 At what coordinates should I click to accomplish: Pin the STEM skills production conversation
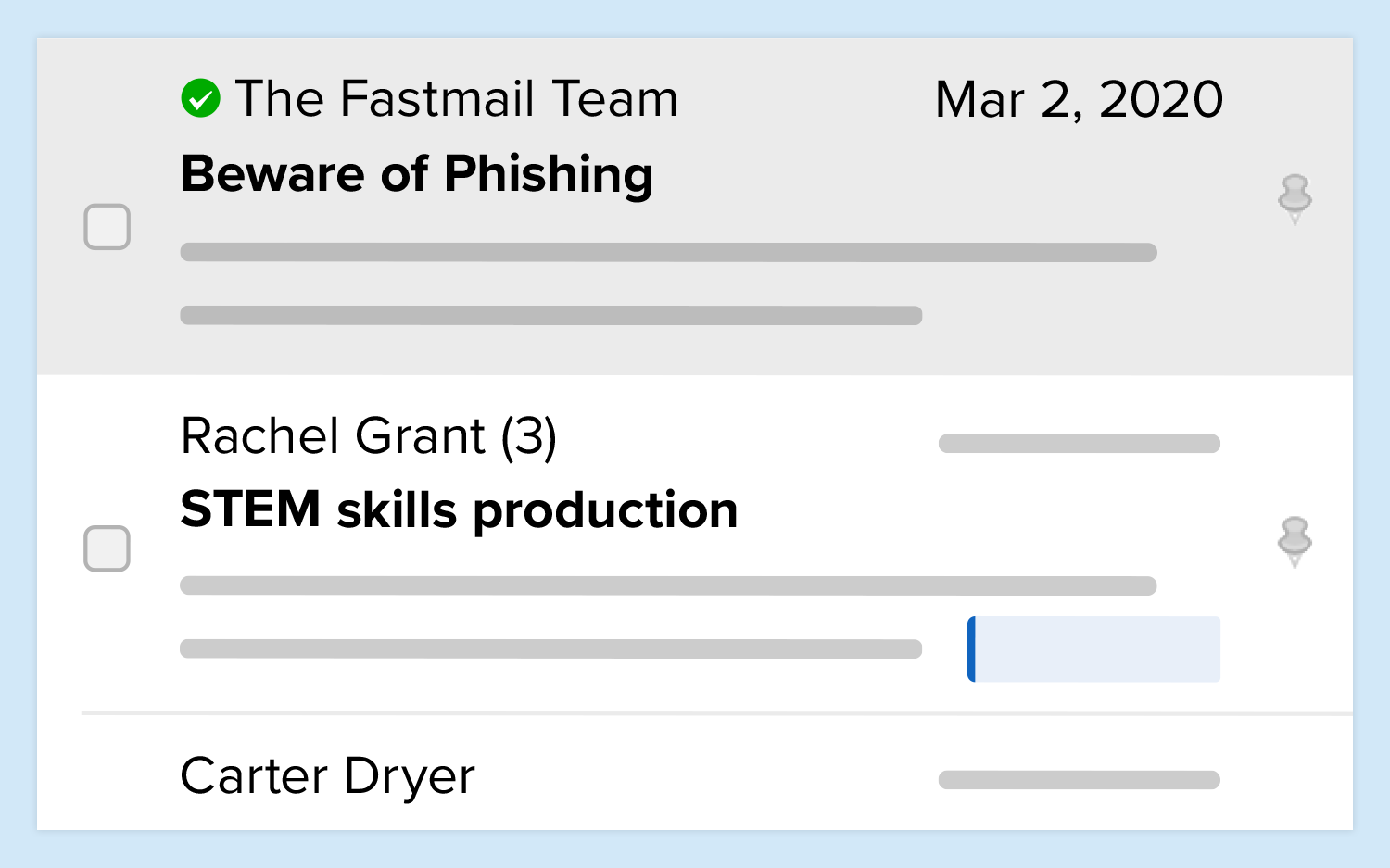[x=1295, y=541]
